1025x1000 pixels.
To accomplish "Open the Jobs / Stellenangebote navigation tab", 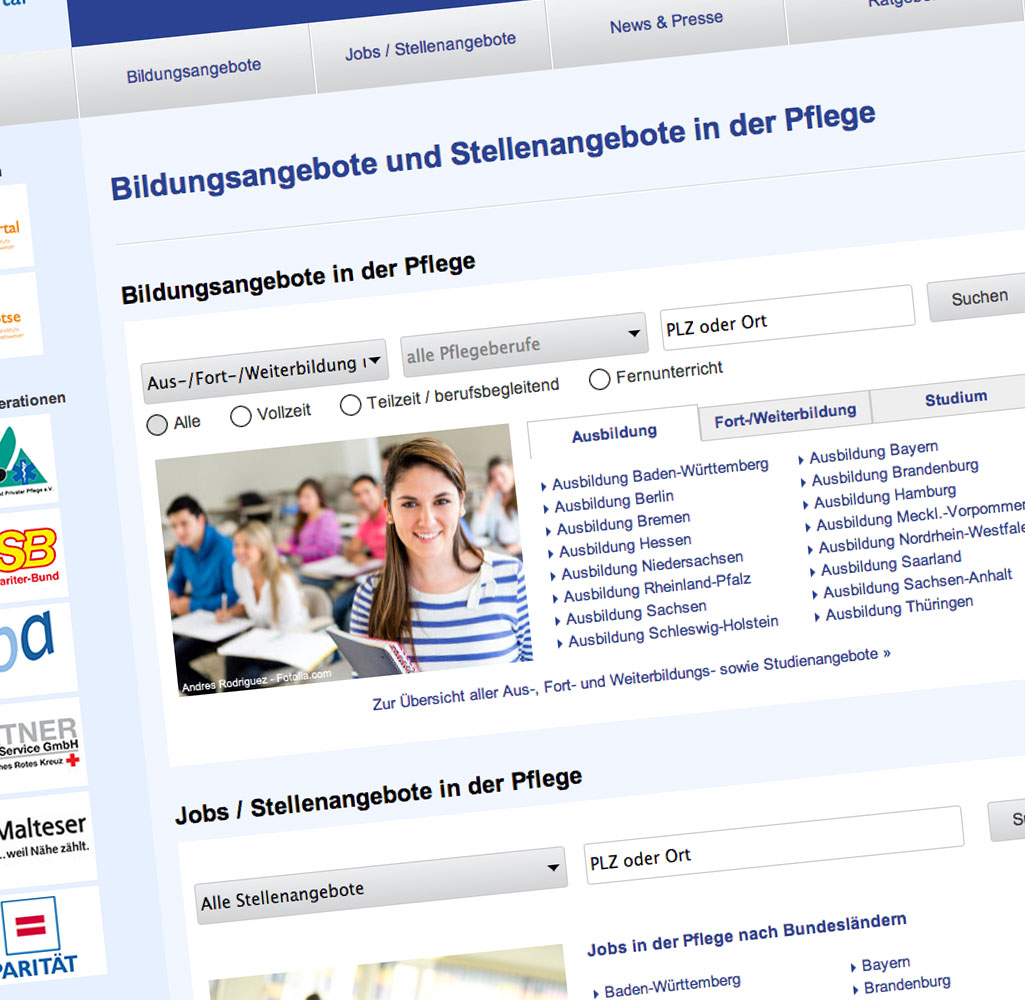I will (430, 47).
